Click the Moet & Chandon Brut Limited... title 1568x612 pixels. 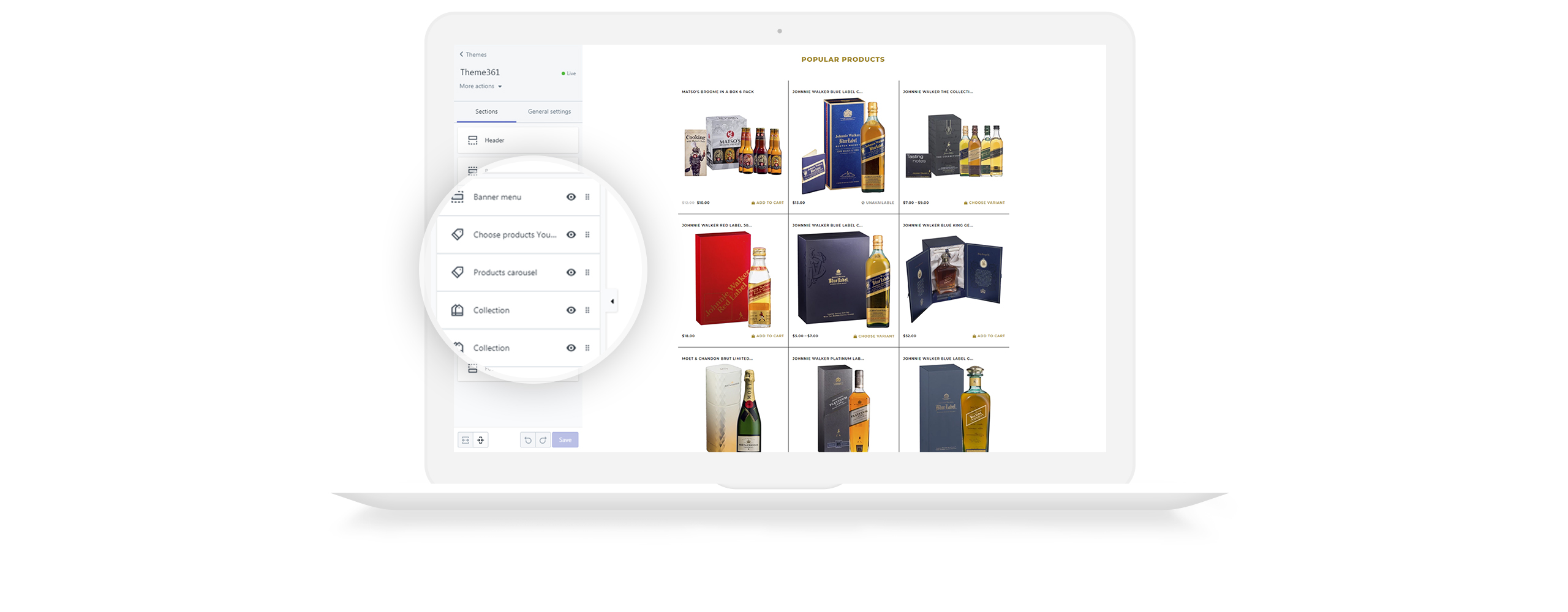pos(717,359)
